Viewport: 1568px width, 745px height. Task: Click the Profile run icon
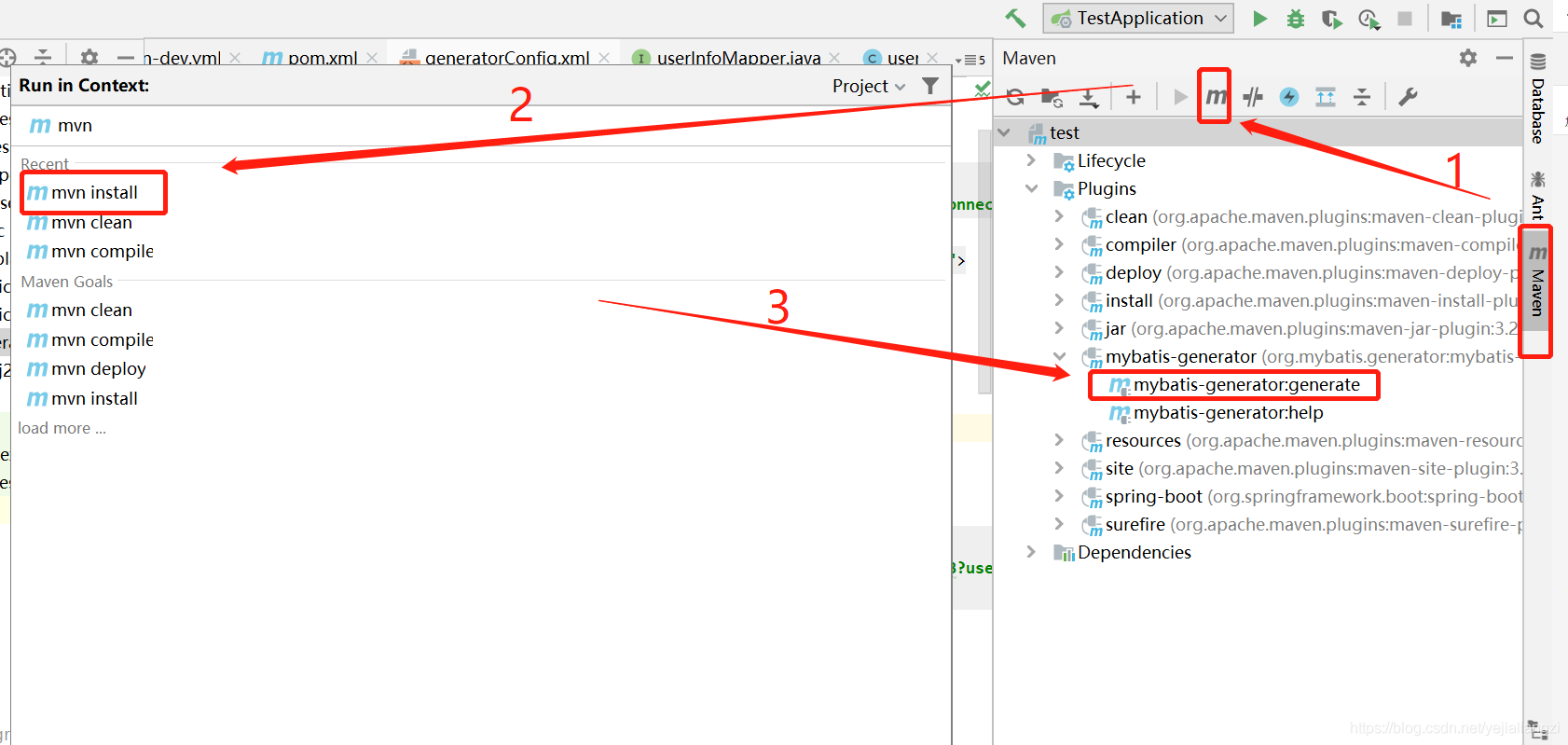click(x=1369, y=19)
